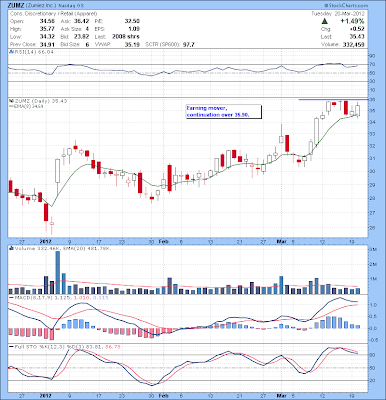The image size is (386, 400).
Task: Click the last white candlestick on the chart
Action: [x=358, y=109]
